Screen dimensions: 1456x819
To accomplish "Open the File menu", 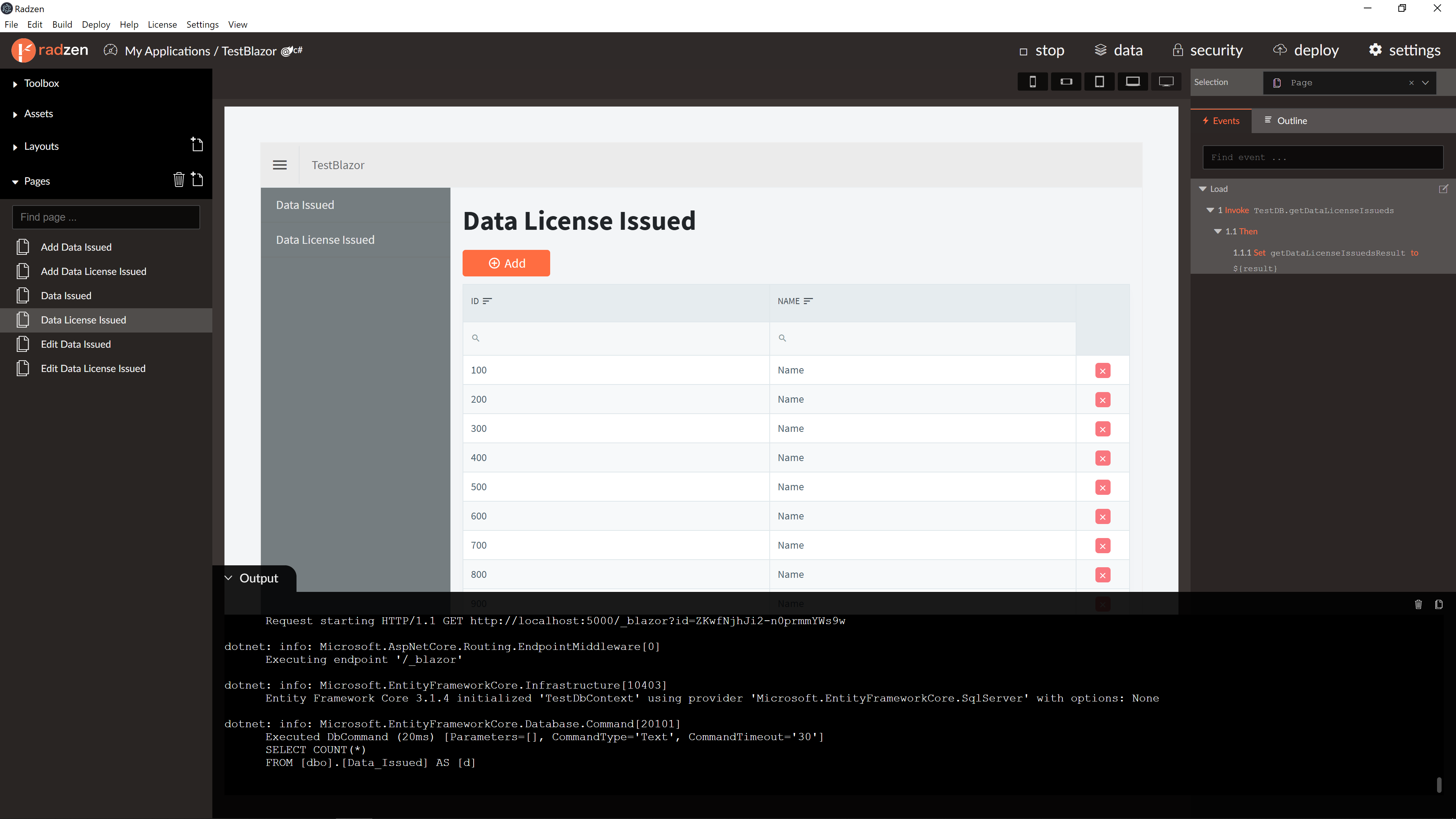I will pyautogui.click(x=11, y=24).
